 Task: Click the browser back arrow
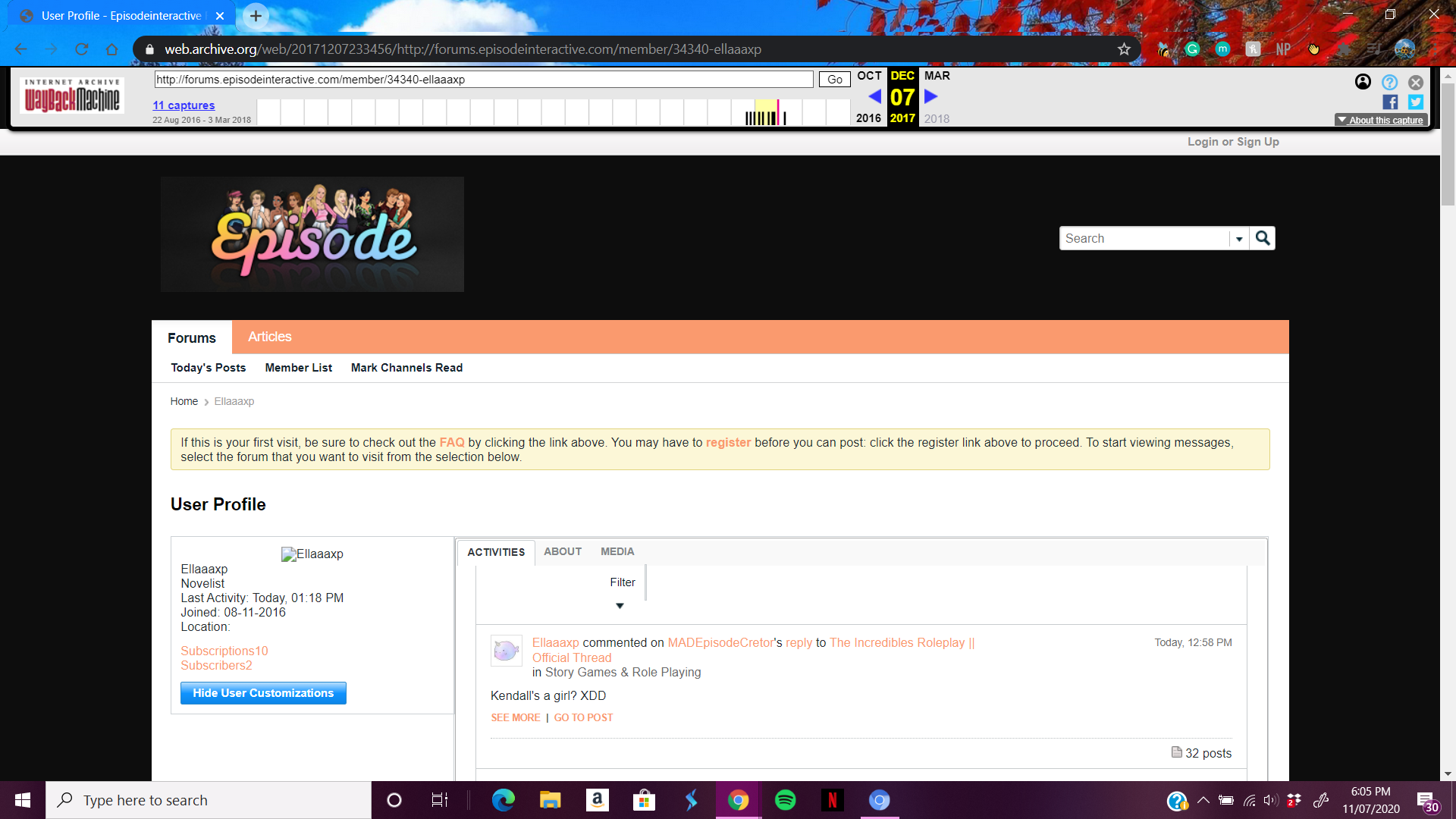[x=21, y=49]
